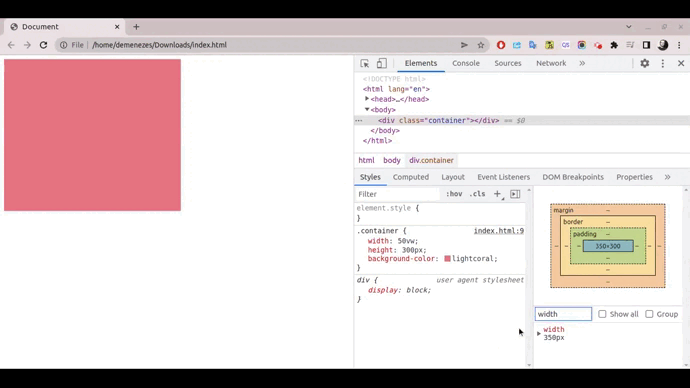Click the computed filter field containing width

(x=563, y=314)
